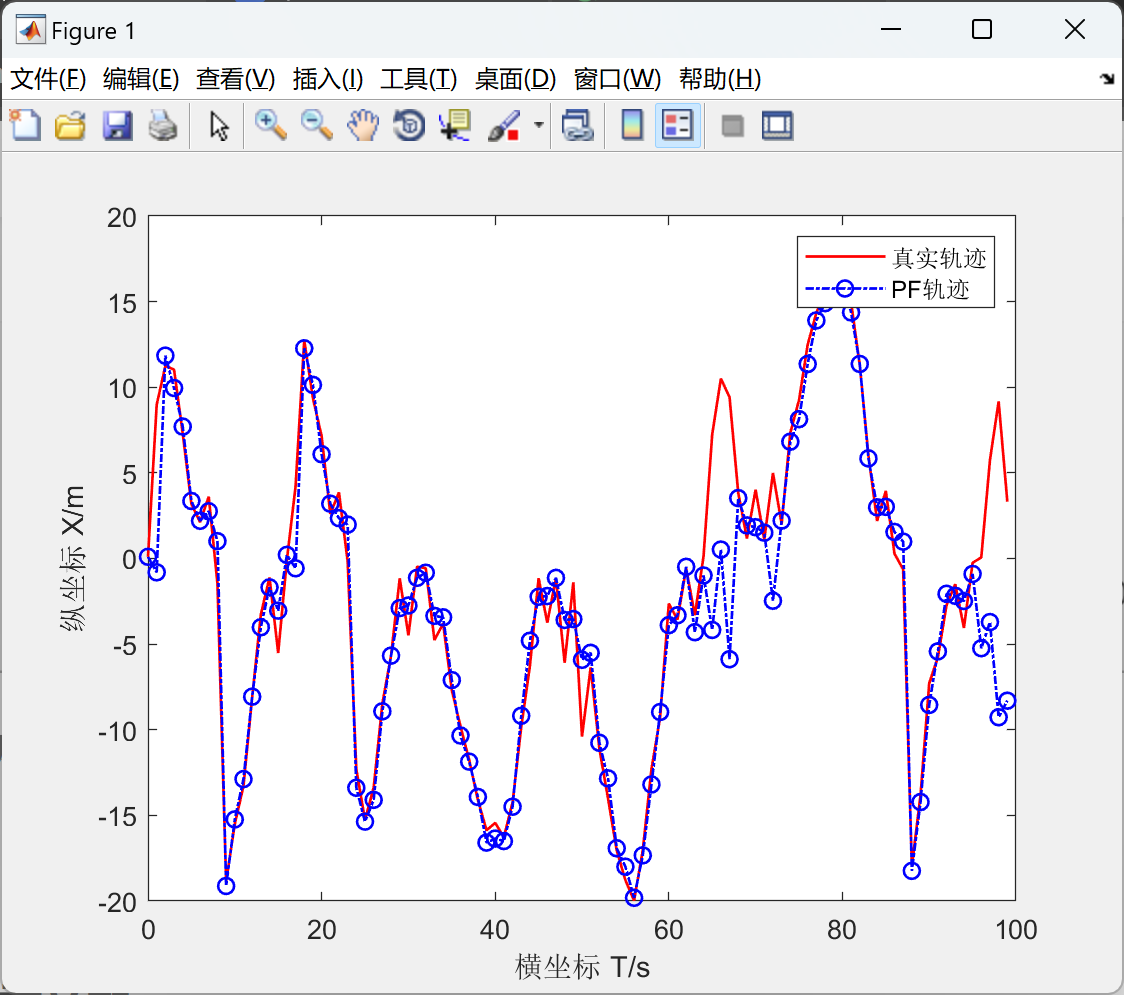Viewport: 1124px width, 995px height.
Task: Click the Link Plot icon
Action: pos(578,125)
